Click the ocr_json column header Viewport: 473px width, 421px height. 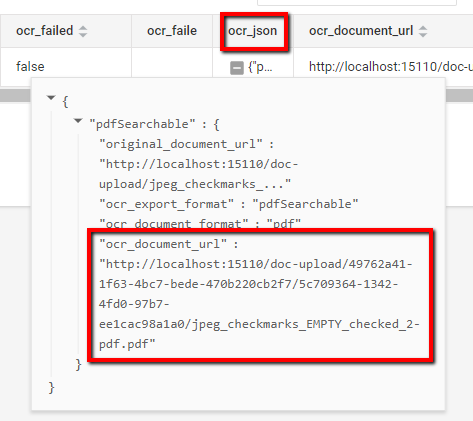[x=253, y=31]
